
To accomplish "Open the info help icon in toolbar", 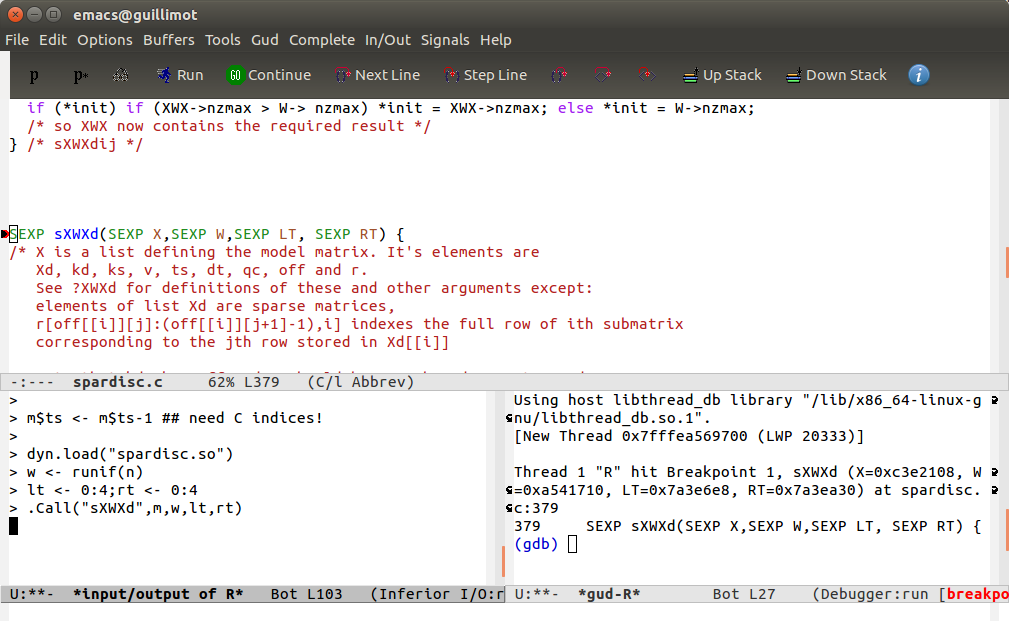I will click(918, 75).
